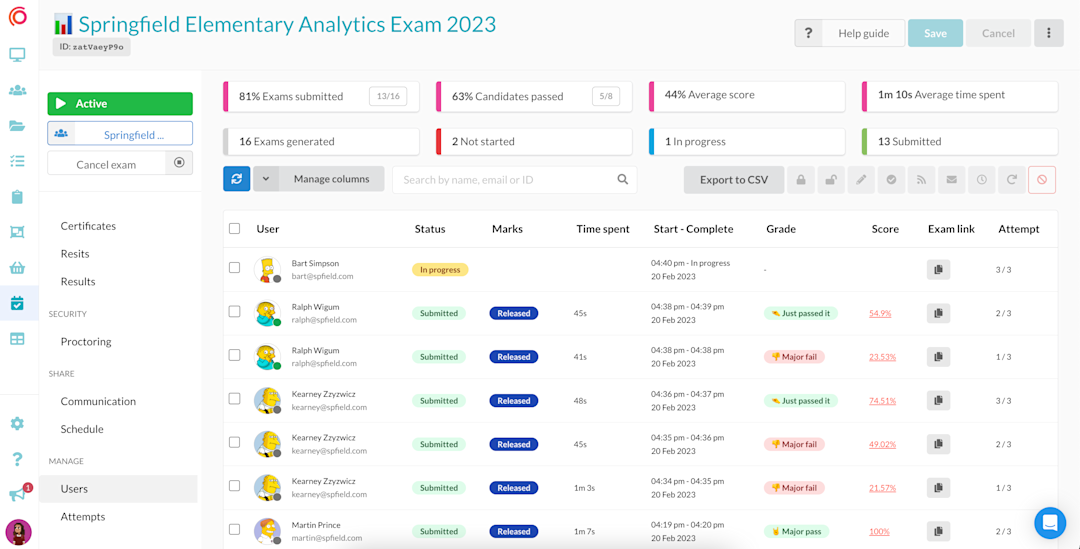Click the envelope email toolbar icon
1080x549 pixels.
coord(951,180)
